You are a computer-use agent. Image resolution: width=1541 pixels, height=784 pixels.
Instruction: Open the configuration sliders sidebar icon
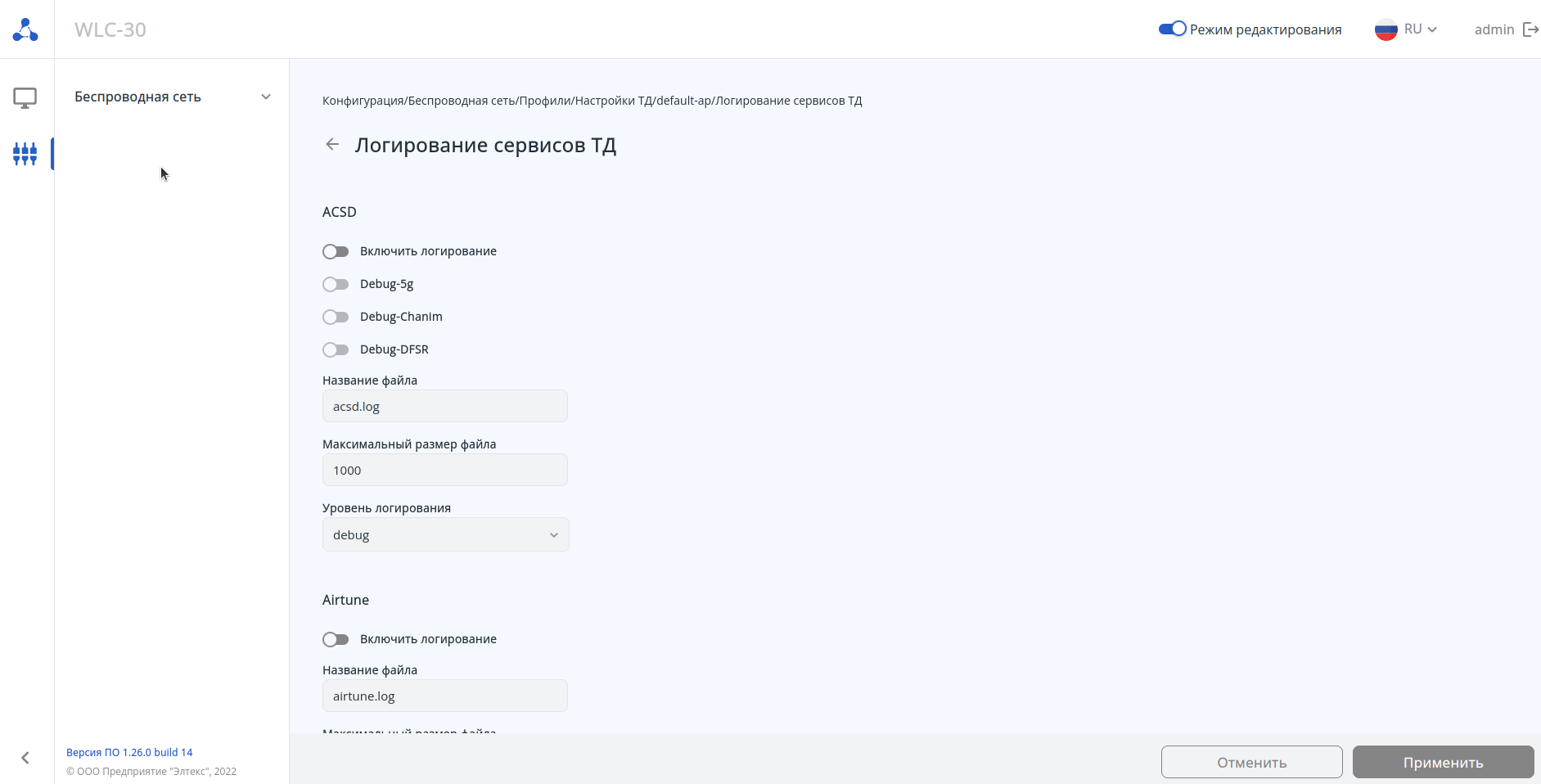(25, 153)
